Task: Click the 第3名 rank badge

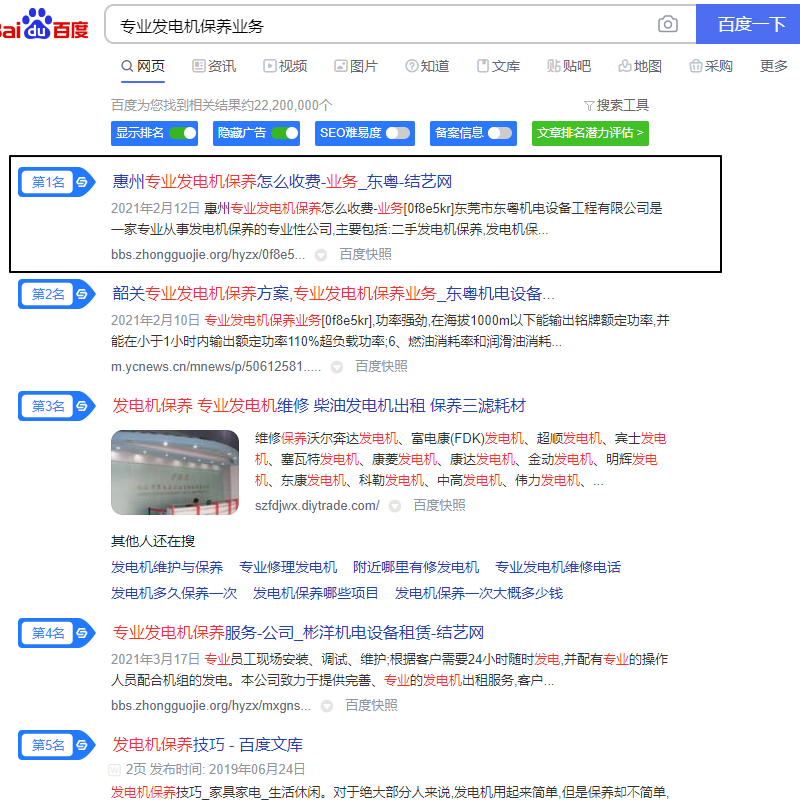Action: click(57, 406)
